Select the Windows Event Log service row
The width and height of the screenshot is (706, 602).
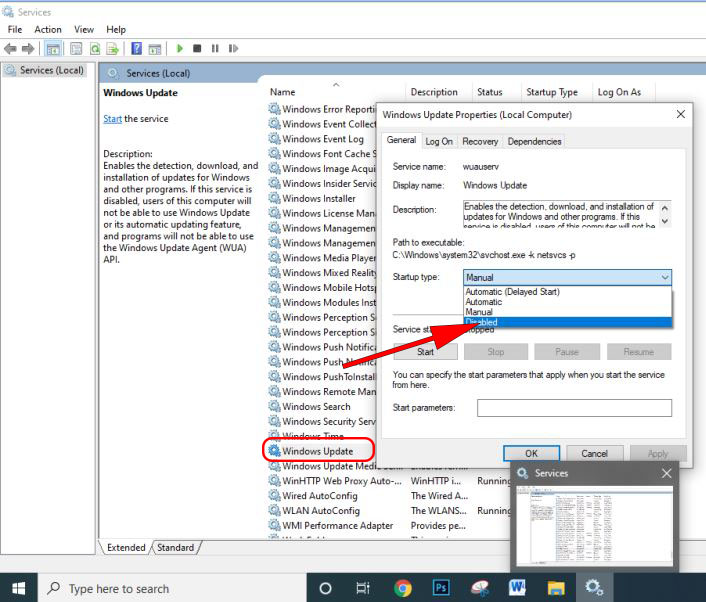pos(322,139)
